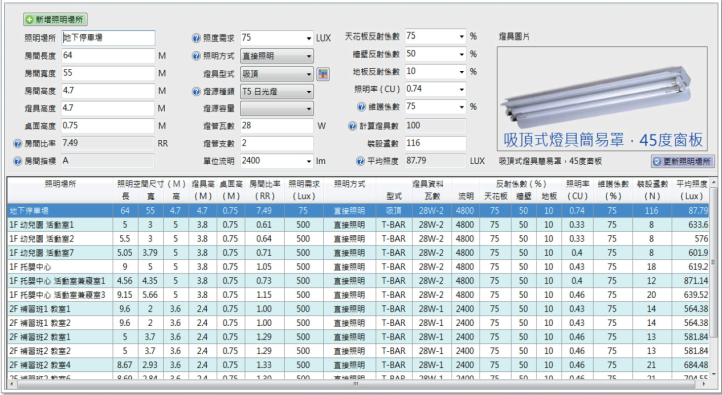Open the 牆壁反射係數 dropdown showing 50
Screen dimensions: 722x395
coord(436,54)
